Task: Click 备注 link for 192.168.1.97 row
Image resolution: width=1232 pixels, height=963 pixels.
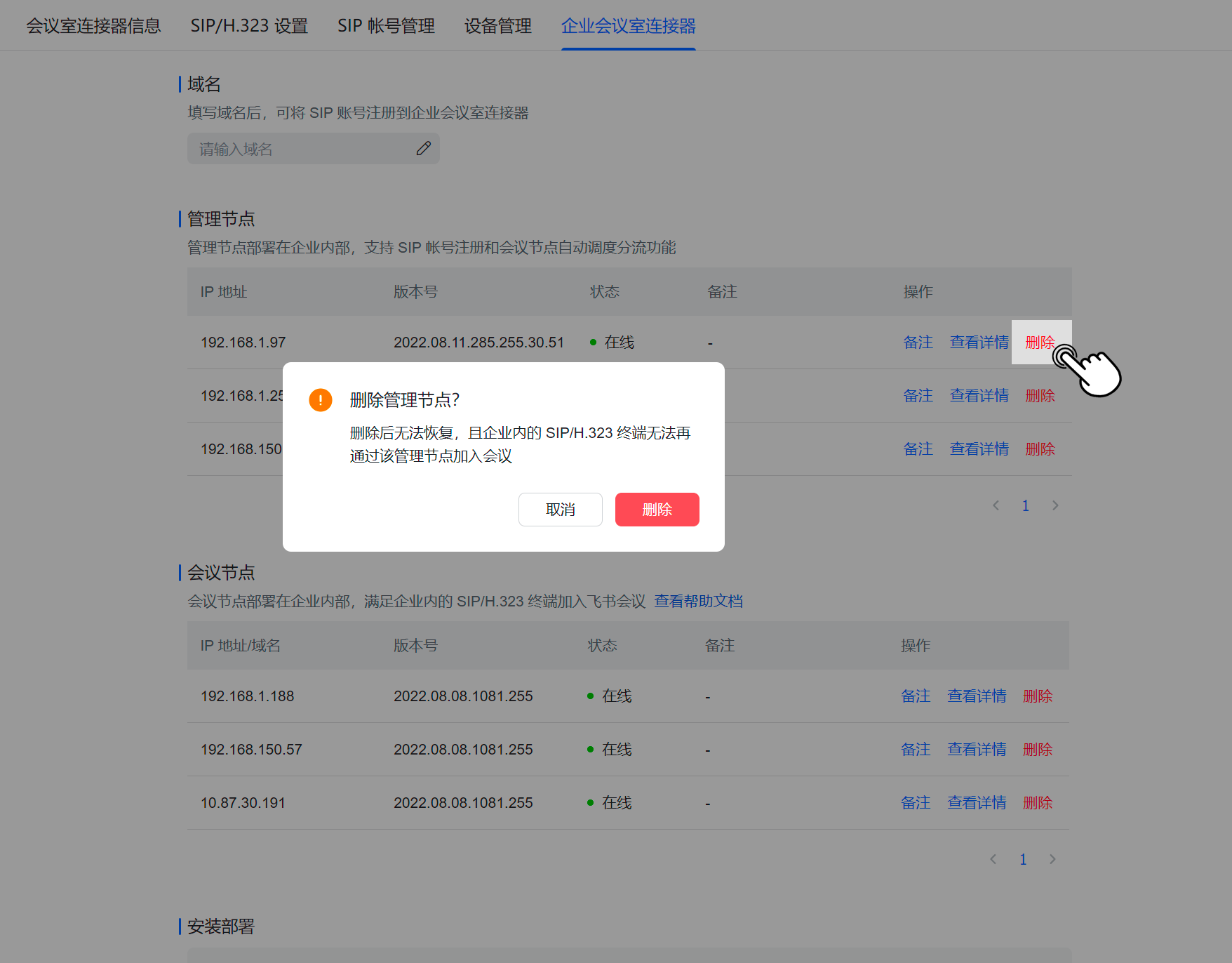Action: (918, 343)
